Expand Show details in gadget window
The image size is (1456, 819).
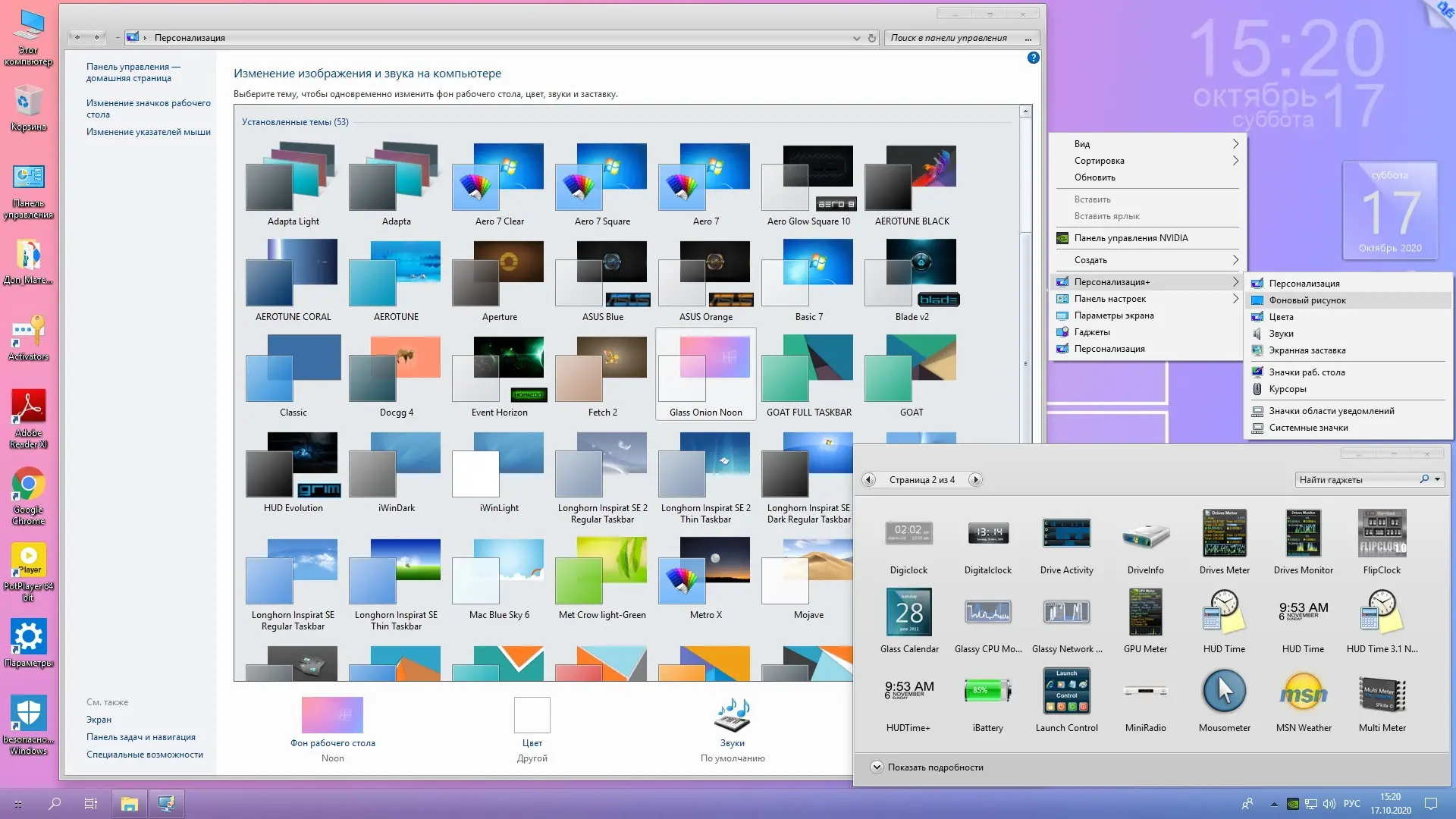[x=877, y=767]
